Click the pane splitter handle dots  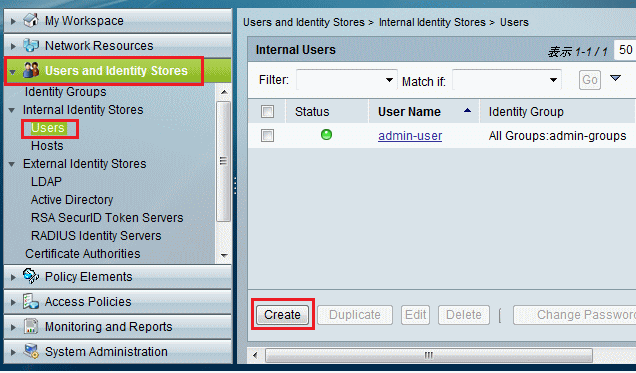[235, 186]
